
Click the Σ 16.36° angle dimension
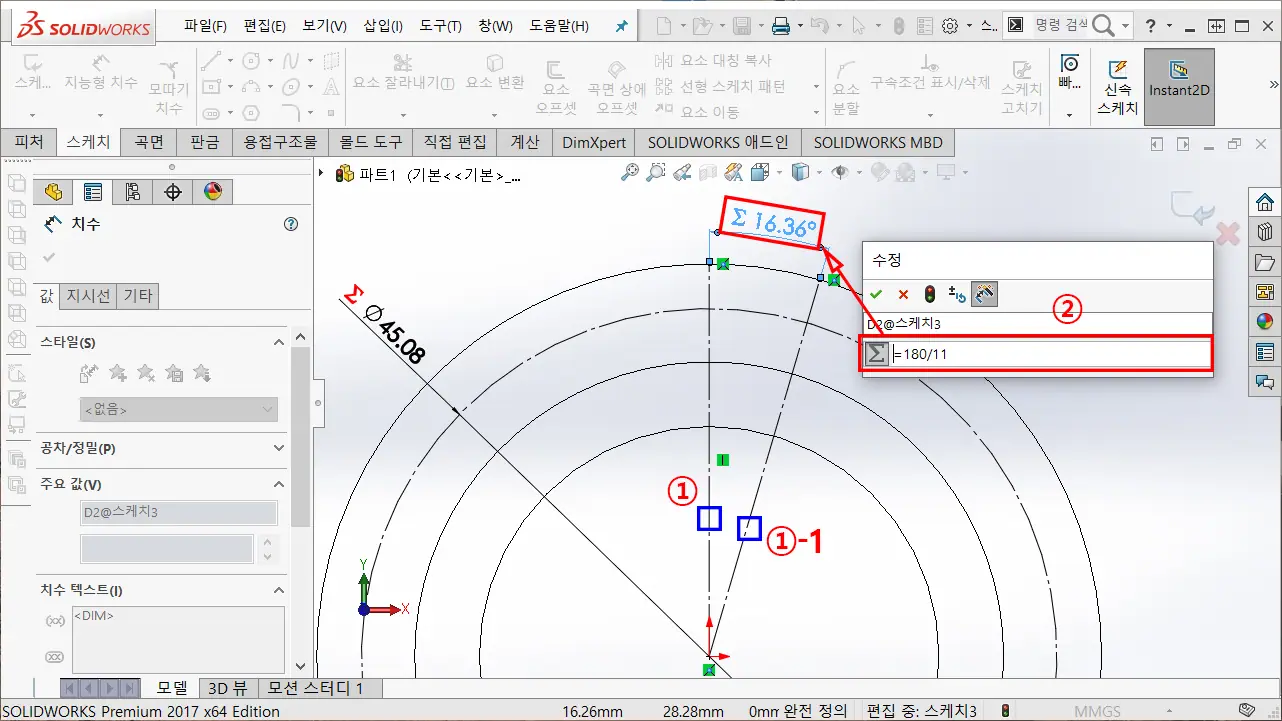point(774,223)
